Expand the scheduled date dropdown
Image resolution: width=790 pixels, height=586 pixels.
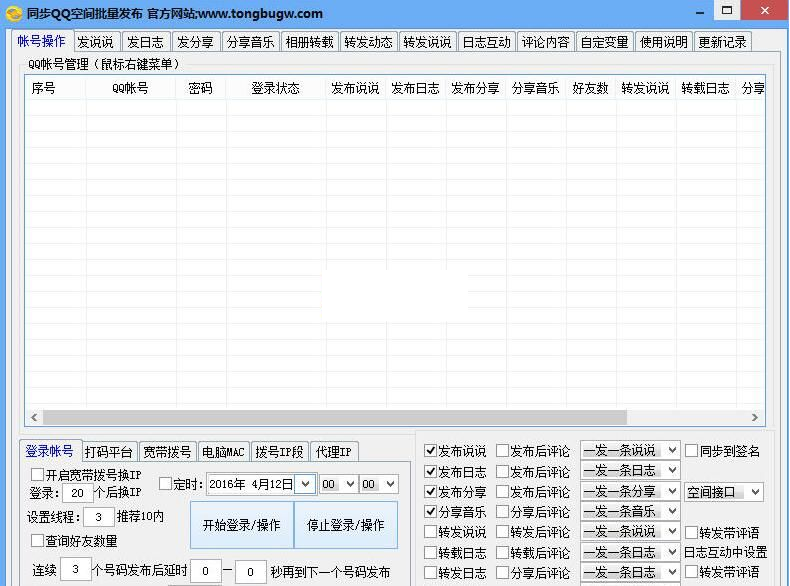tap(304, 484)
